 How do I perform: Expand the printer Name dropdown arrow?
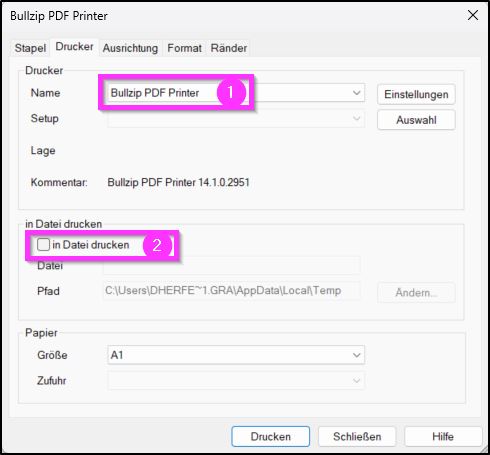(356, 93)
